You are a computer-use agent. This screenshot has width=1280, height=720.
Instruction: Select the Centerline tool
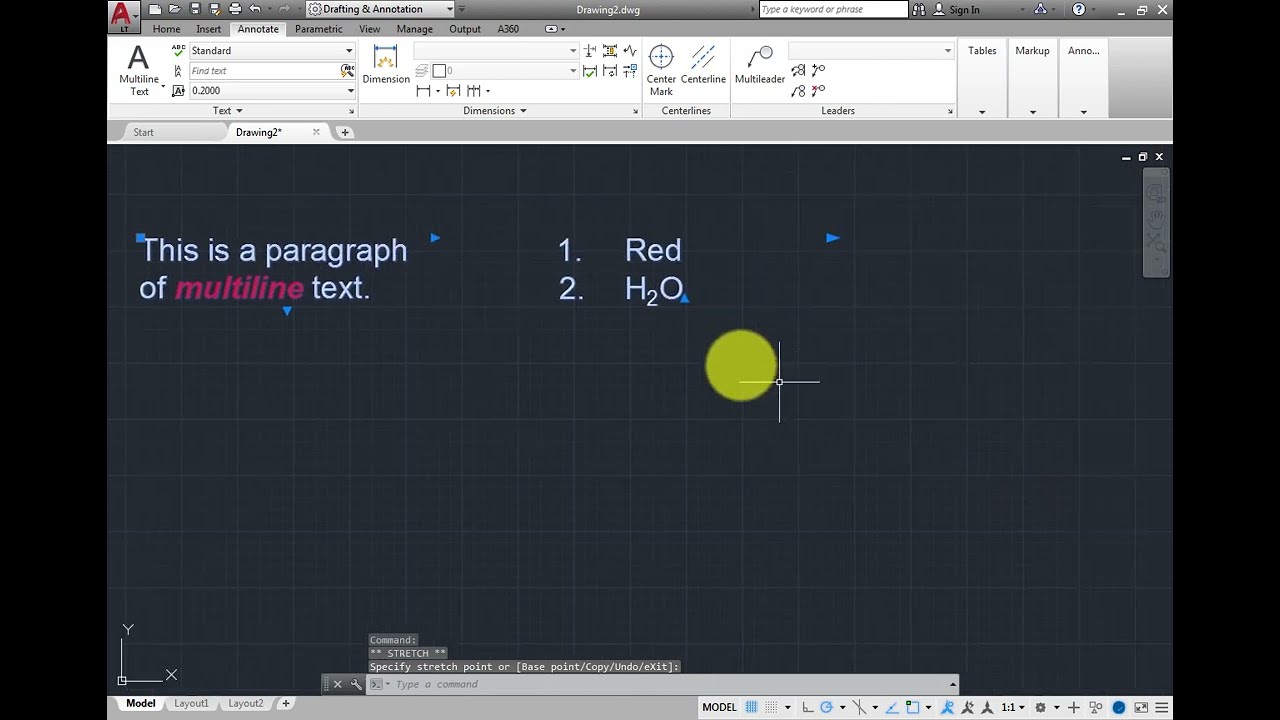click(x=703, y=65)
